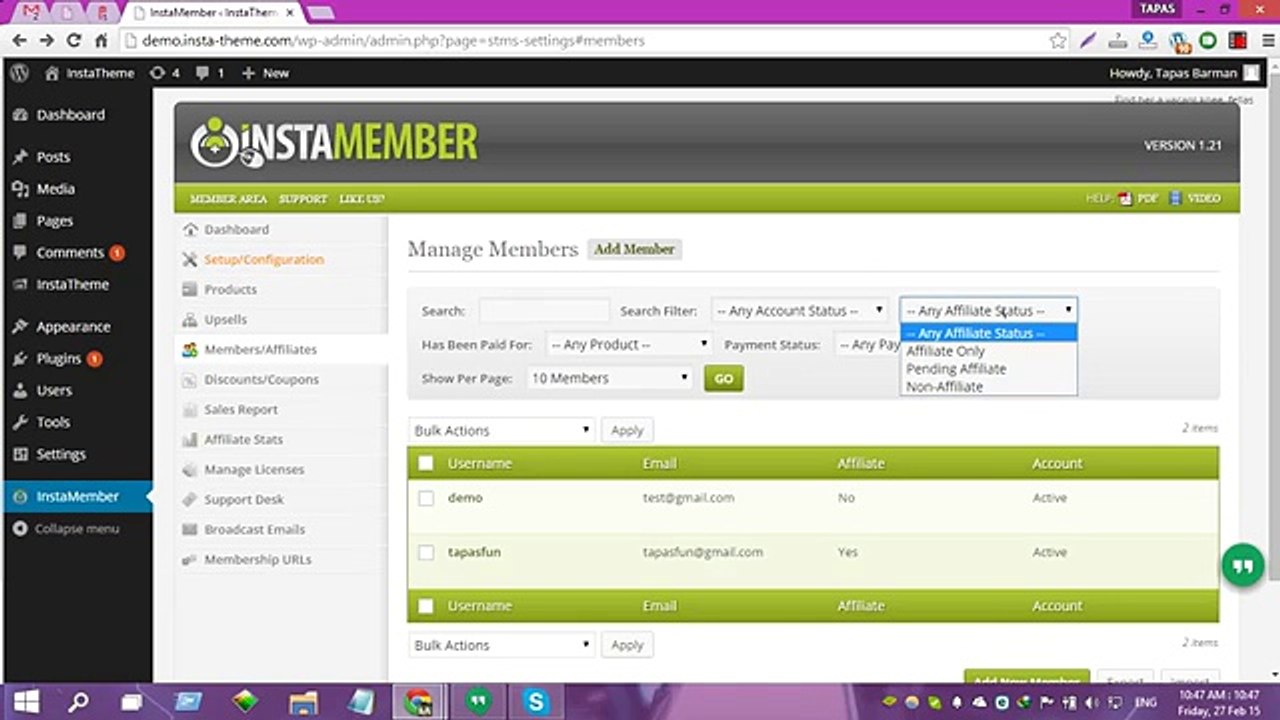Open Show Per Page 10 Members dropdown
Screen dimensions: 1280x720
(610, 378)
